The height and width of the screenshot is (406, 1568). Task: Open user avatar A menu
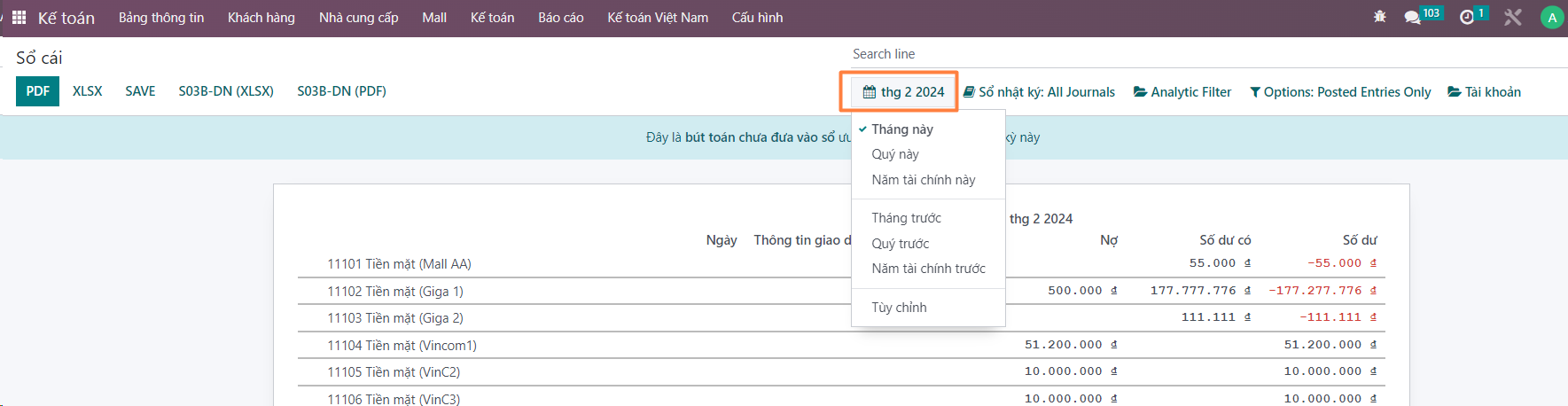[x=1552, y=18]
